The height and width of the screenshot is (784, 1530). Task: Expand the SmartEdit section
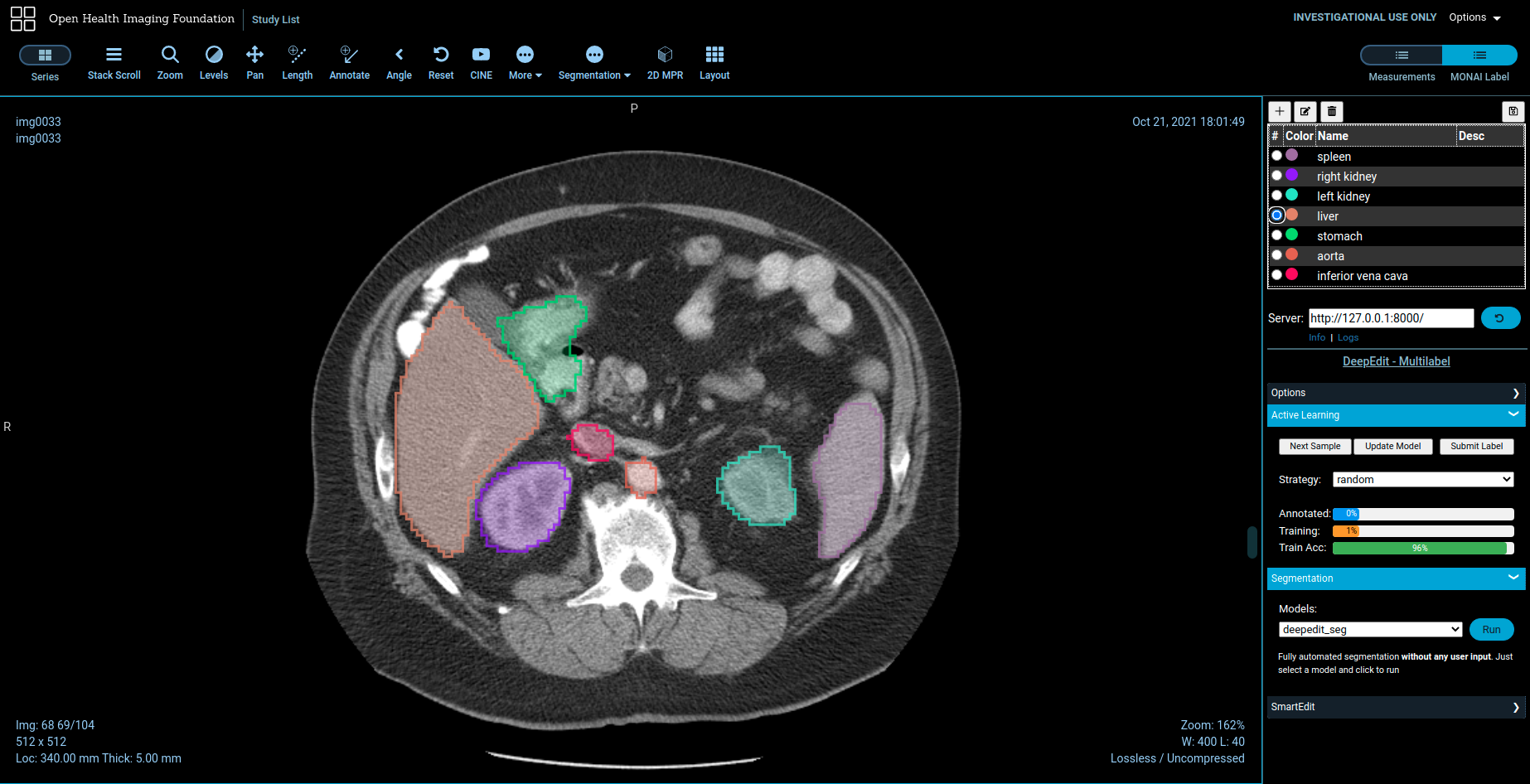(1396, 707)
